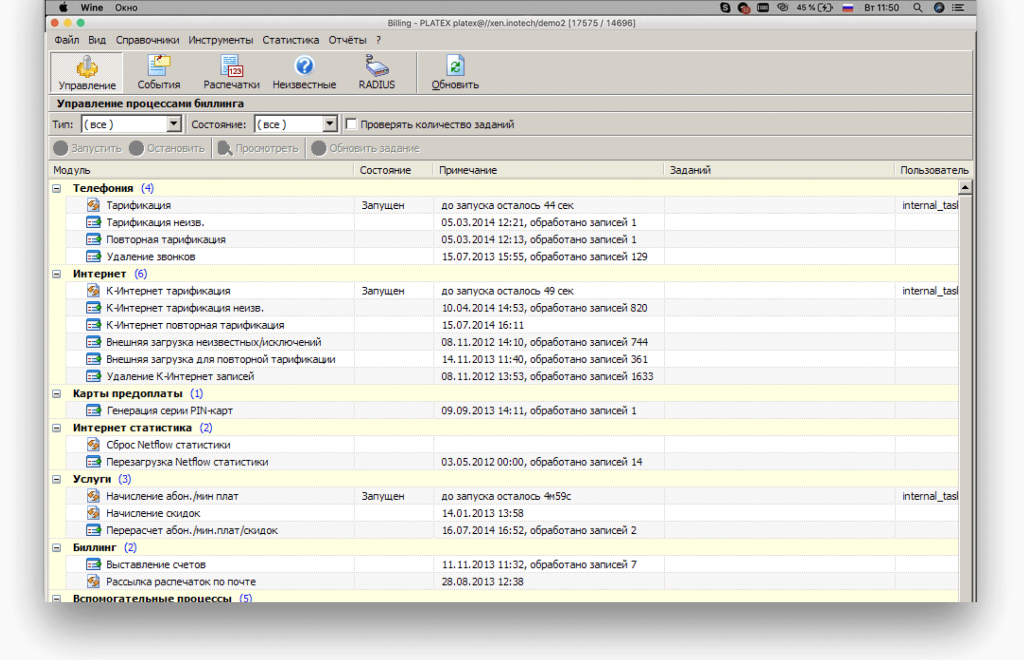Click the Russian flag input source icon
This screenshot has width=1024, height=660.
tap(848, 7)
